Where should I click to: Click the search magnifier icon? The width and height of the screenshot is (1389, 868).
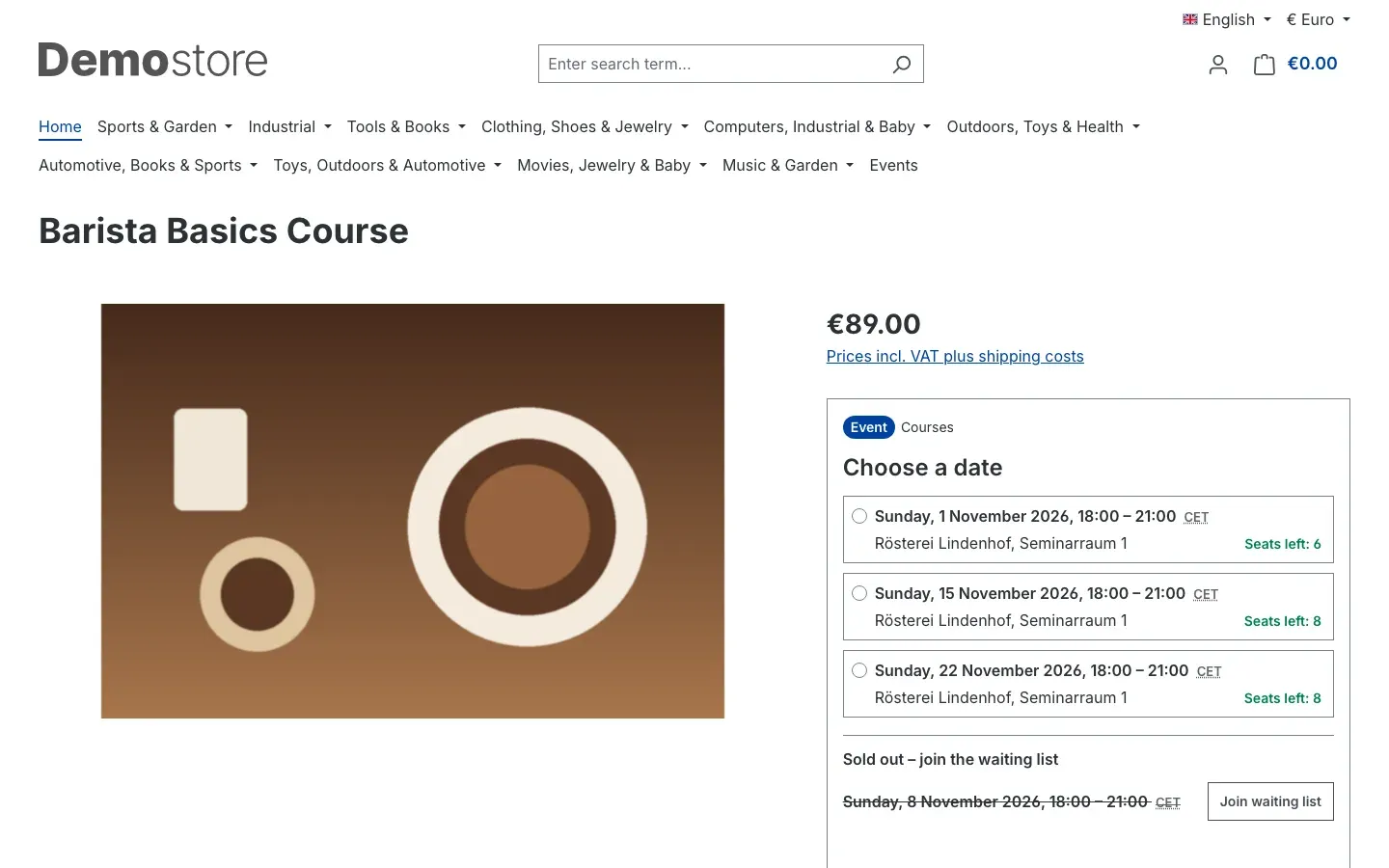click(901, 65)
